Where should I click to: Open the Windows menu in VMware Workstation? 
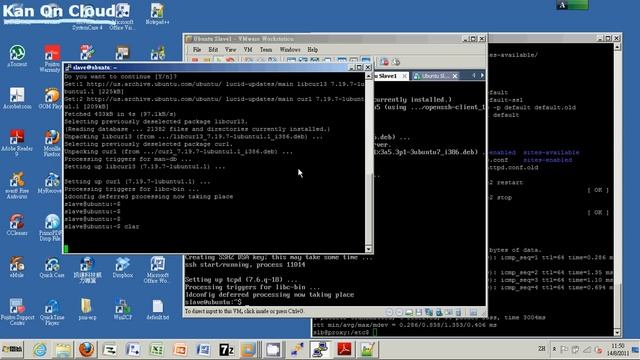[x=290, y=49]
